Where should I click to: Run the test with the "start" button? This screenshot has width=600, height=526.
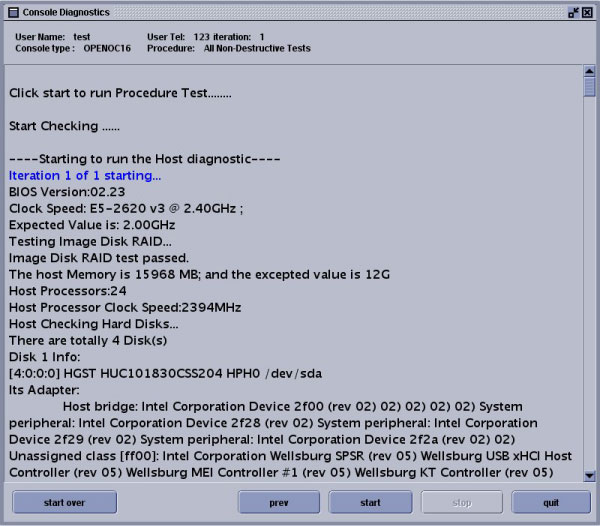[x=370, y=502]
